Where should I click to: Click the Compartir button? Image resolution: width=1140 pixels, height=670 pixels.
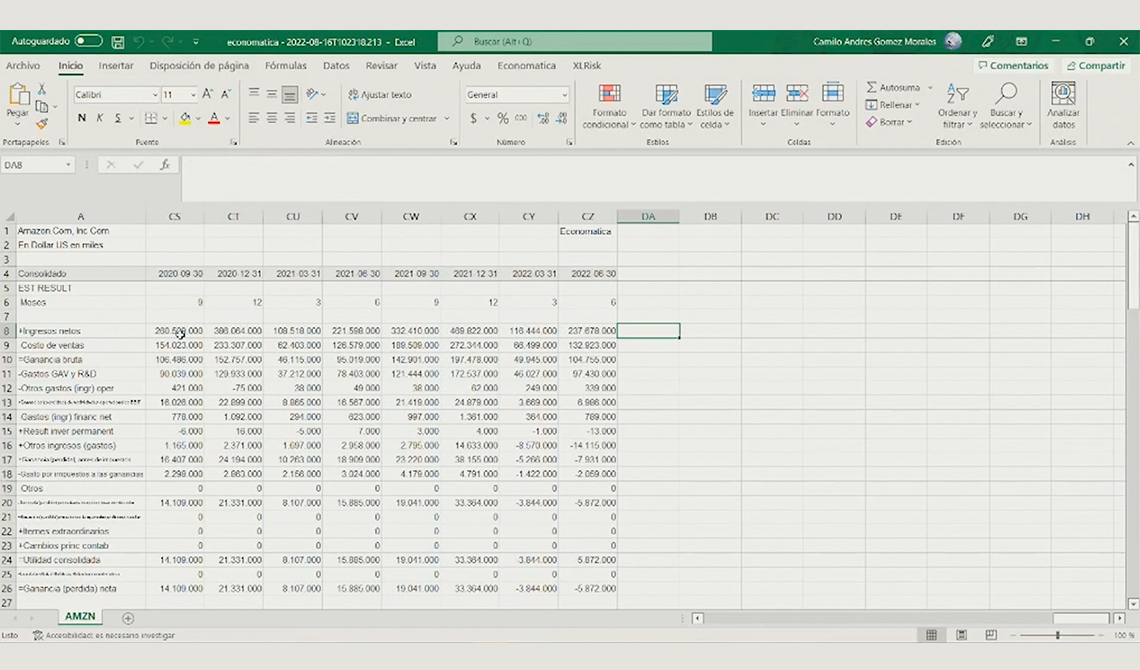(1096, 65)
